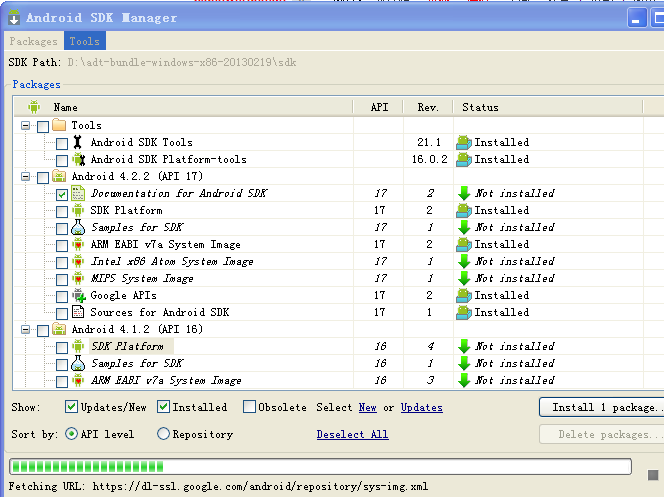Open the Packages menu
This screenshot has height=497, width=664.
point(33,41)
